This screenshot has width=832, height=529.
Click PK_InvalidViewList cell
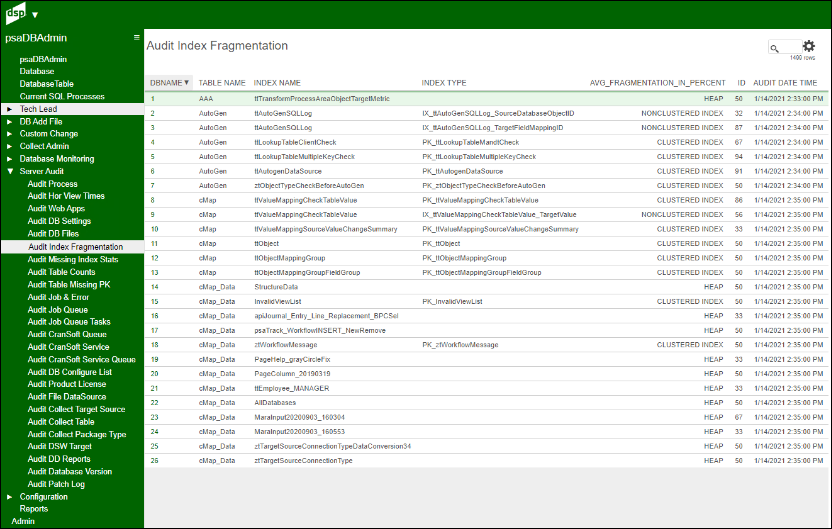point(453,301)
